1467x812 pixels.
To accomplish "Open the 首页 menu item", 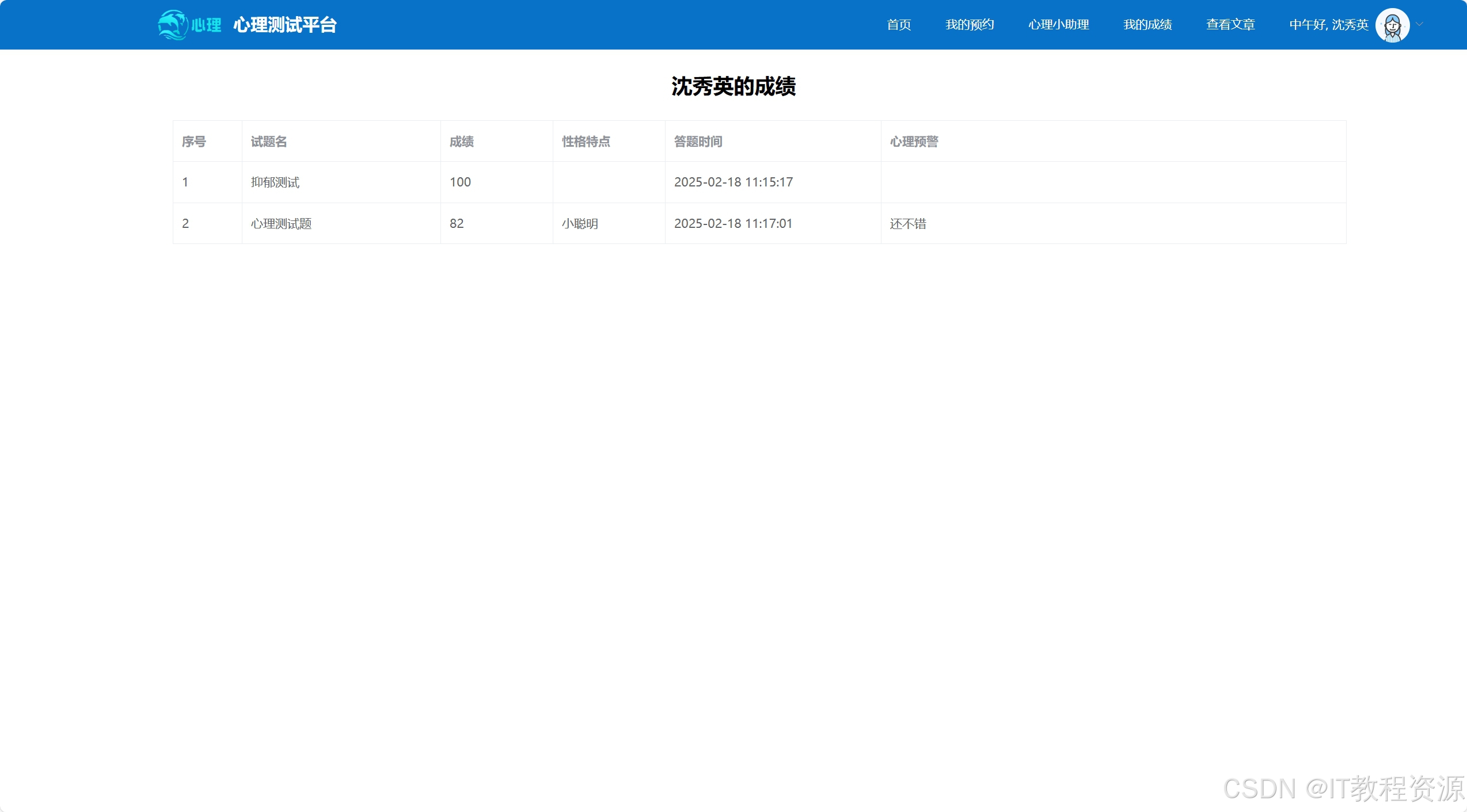I will (x=899, y=25).
